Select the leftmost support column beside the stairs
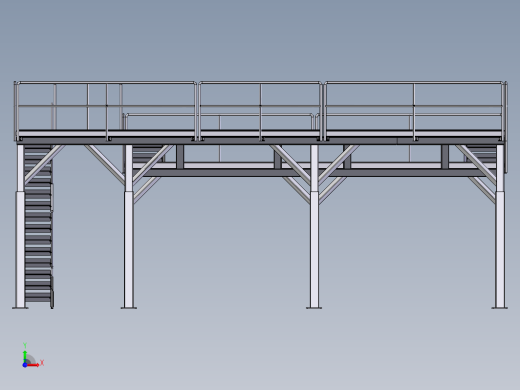Screen dimensions: 520x390 coord(20,226)
